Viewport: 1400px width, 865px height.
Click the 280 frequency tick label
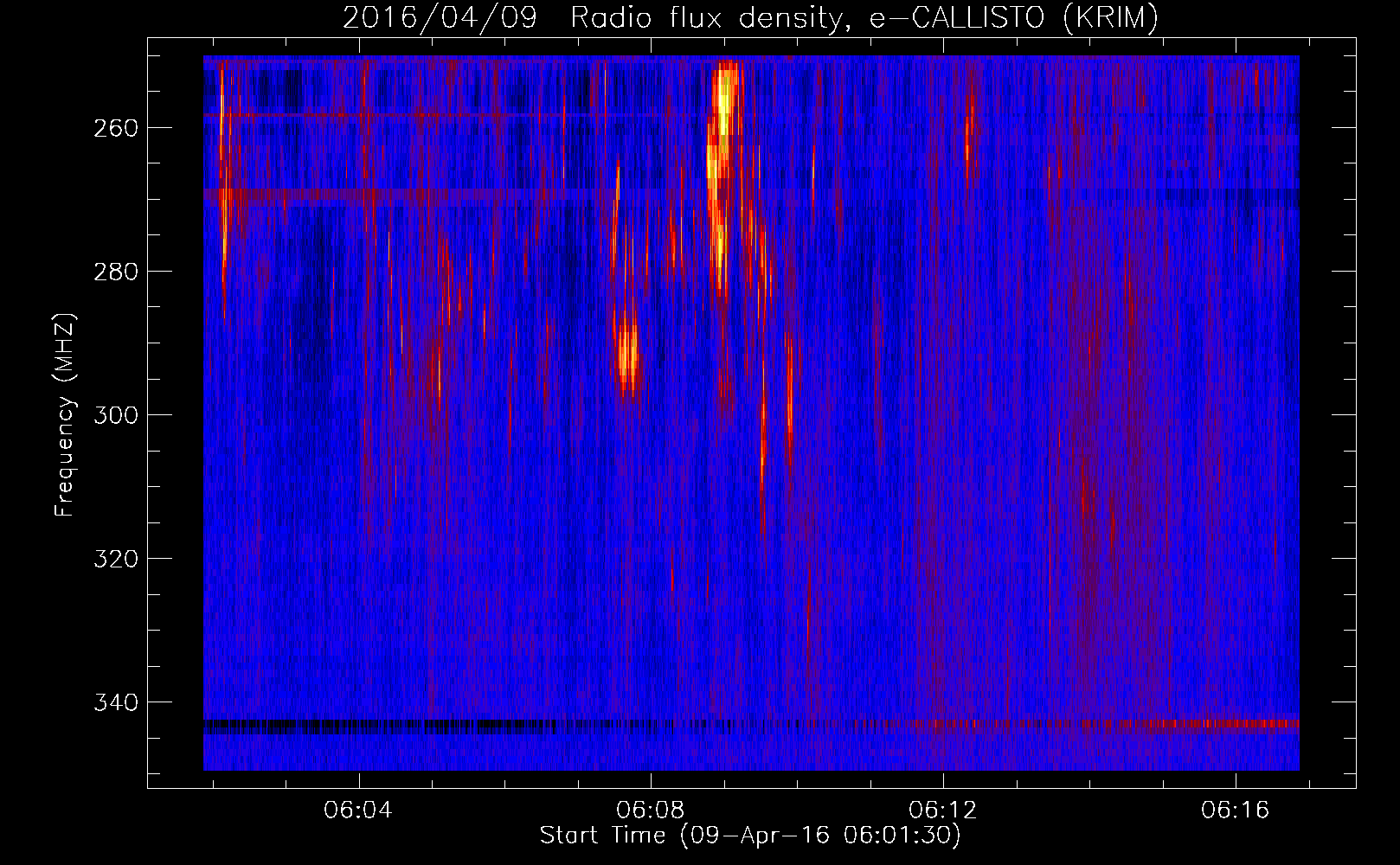coord(115,272)
